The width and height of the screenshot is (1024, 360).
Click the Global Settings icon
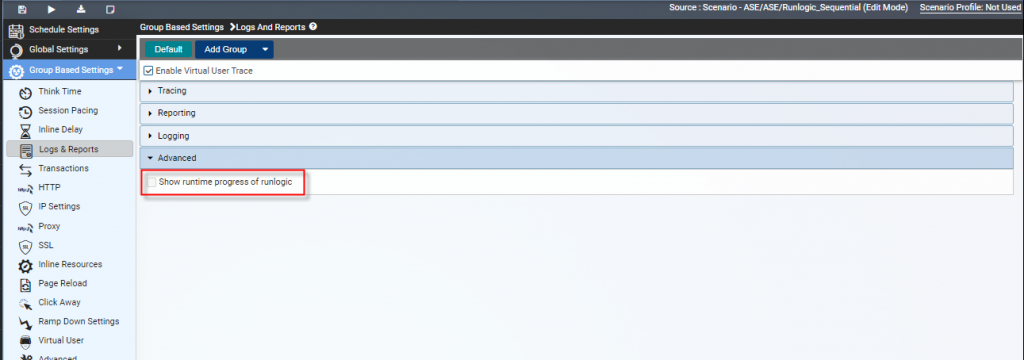(17, 50)
